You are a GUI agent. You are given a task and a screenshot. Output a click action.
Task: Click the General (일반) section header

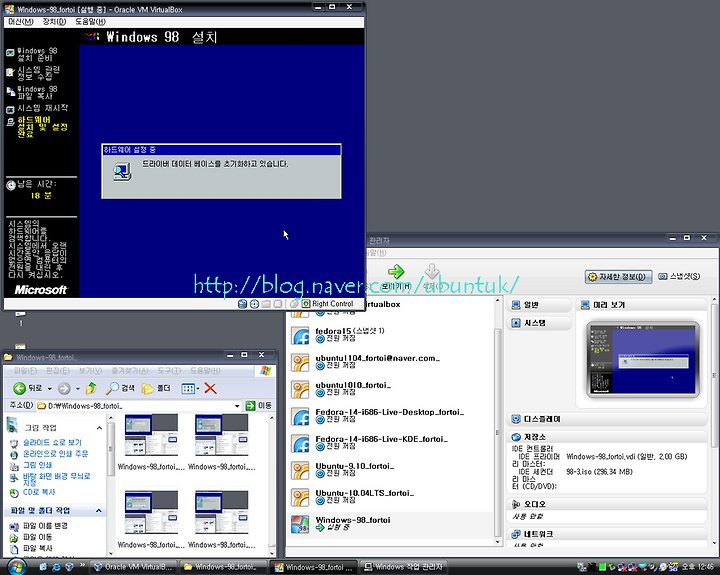click(x=539, y=305)
